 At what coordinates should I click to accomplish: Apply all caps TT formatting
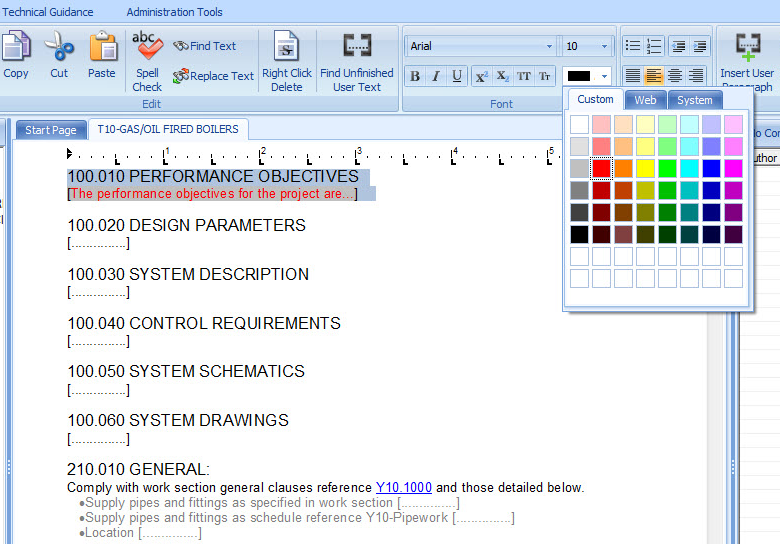click(x=523, y=77)
